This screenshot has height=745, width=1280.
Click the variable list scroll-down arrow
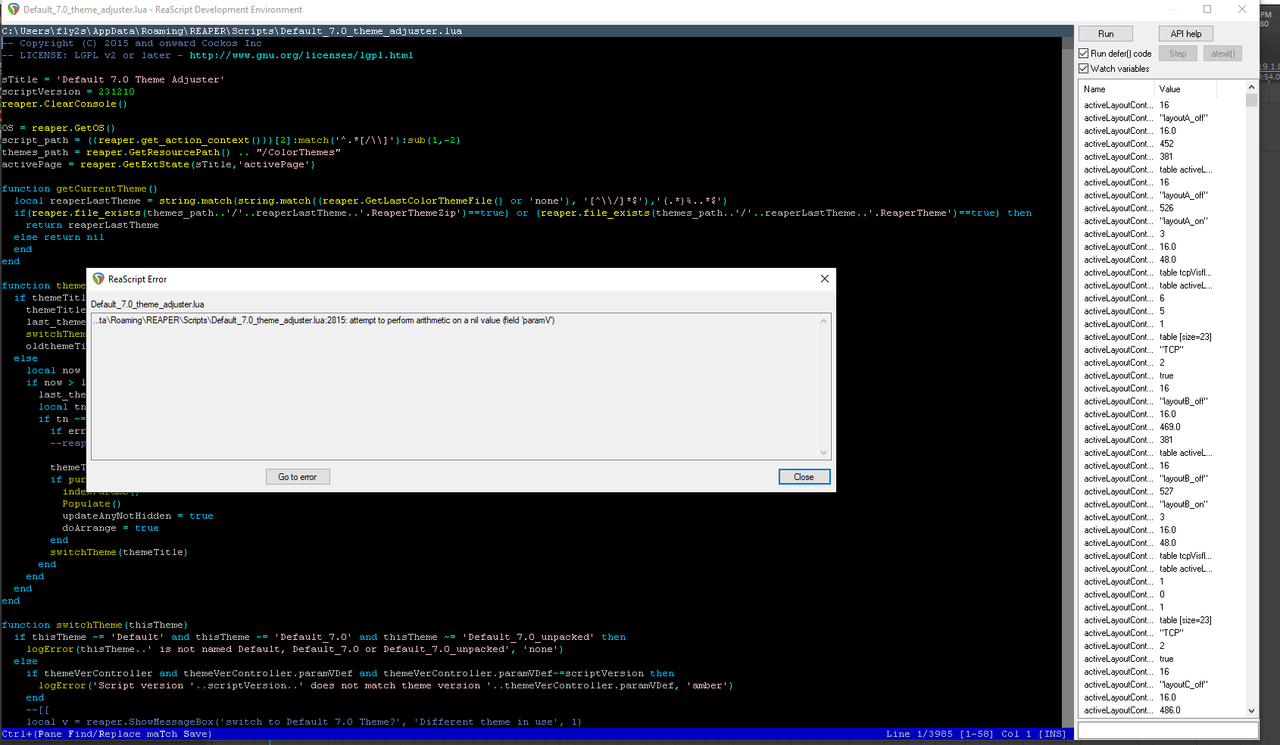(1251, 711)
